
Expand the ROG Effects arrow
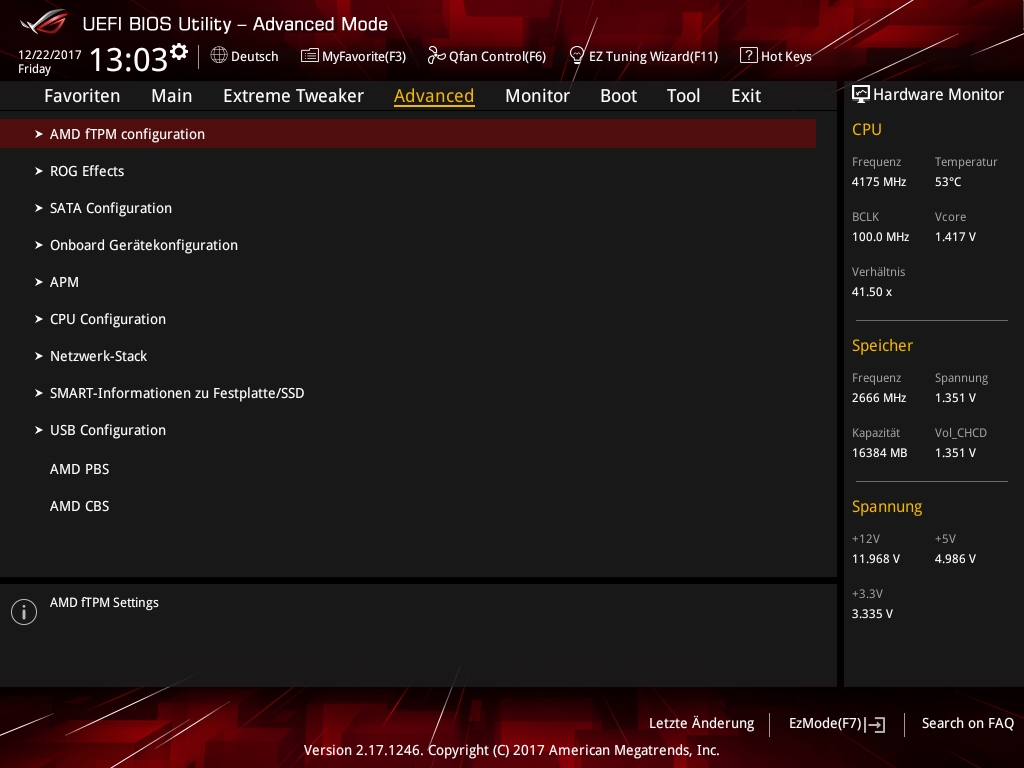pyautogui.click(x=39, y=171)
